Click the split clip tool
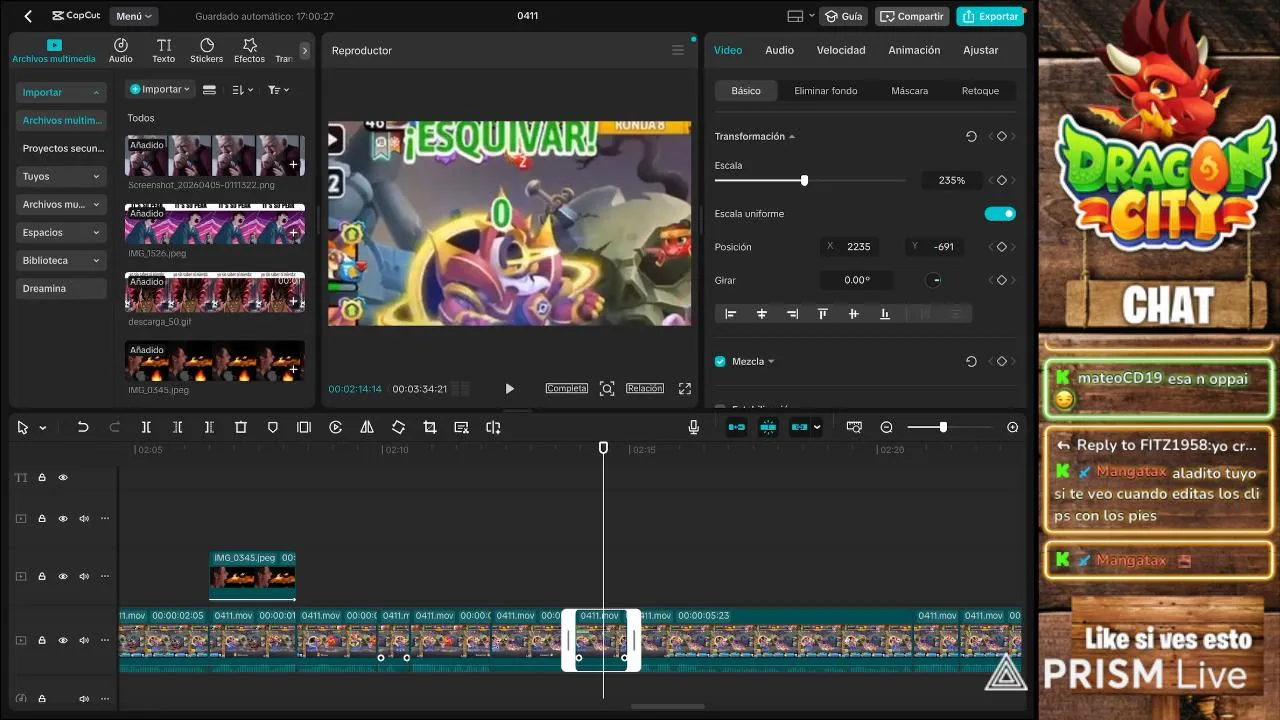The width and height of the screenshot is (1280, 720). pos(146,427)
